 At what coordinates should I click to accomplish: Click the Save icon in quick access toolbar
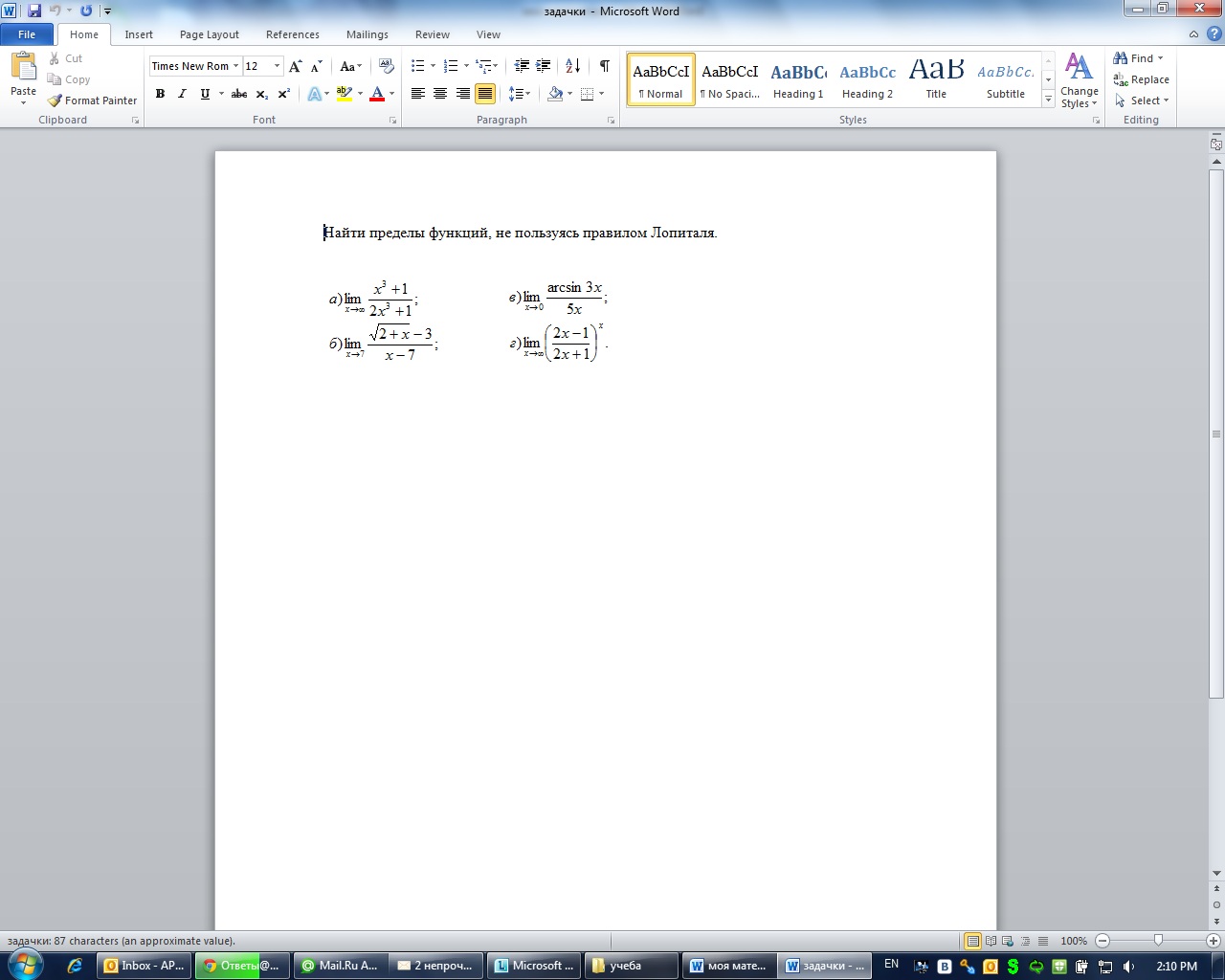(x=34, y=11)
